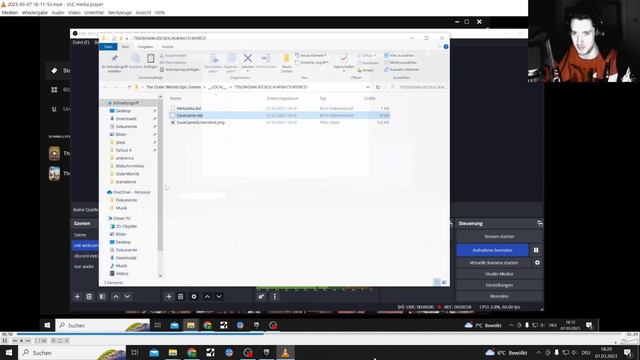The image size is (640, 360).
Task: Open Explorer address bar history dropdown
Action: [x=368, y=87]
